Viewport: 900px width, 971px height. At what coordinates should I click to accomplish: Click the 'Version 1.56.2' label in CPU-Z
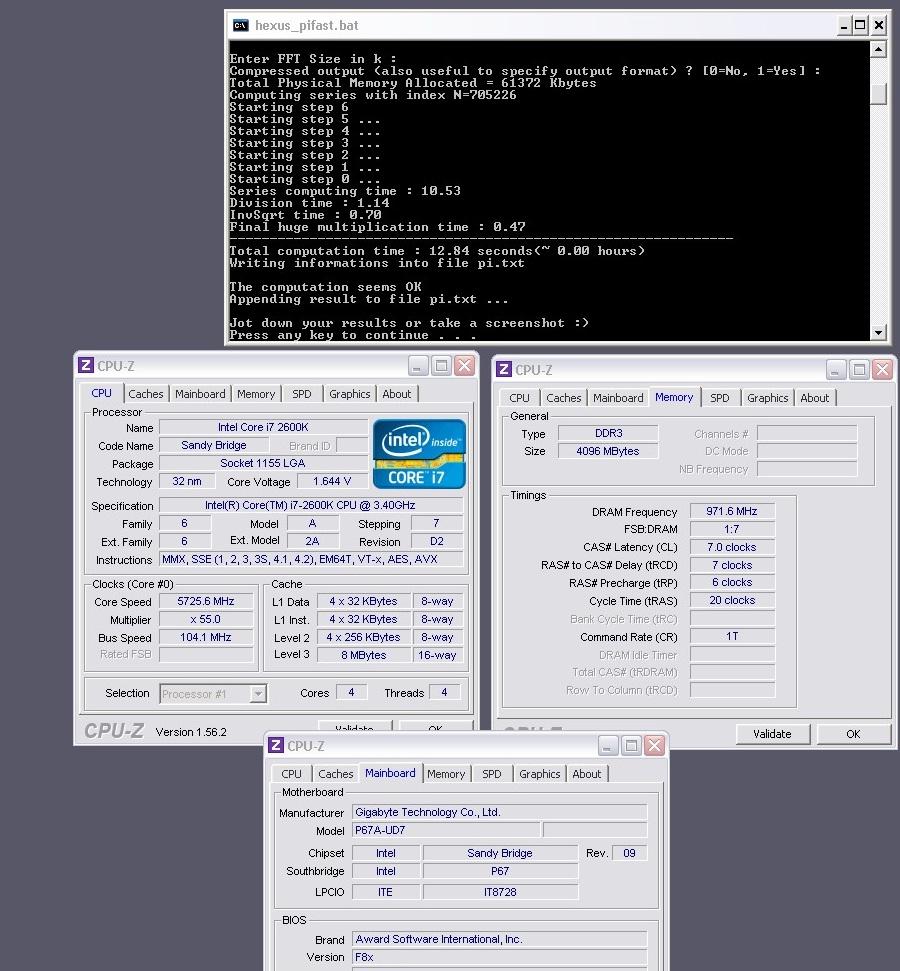click(191, 732)
